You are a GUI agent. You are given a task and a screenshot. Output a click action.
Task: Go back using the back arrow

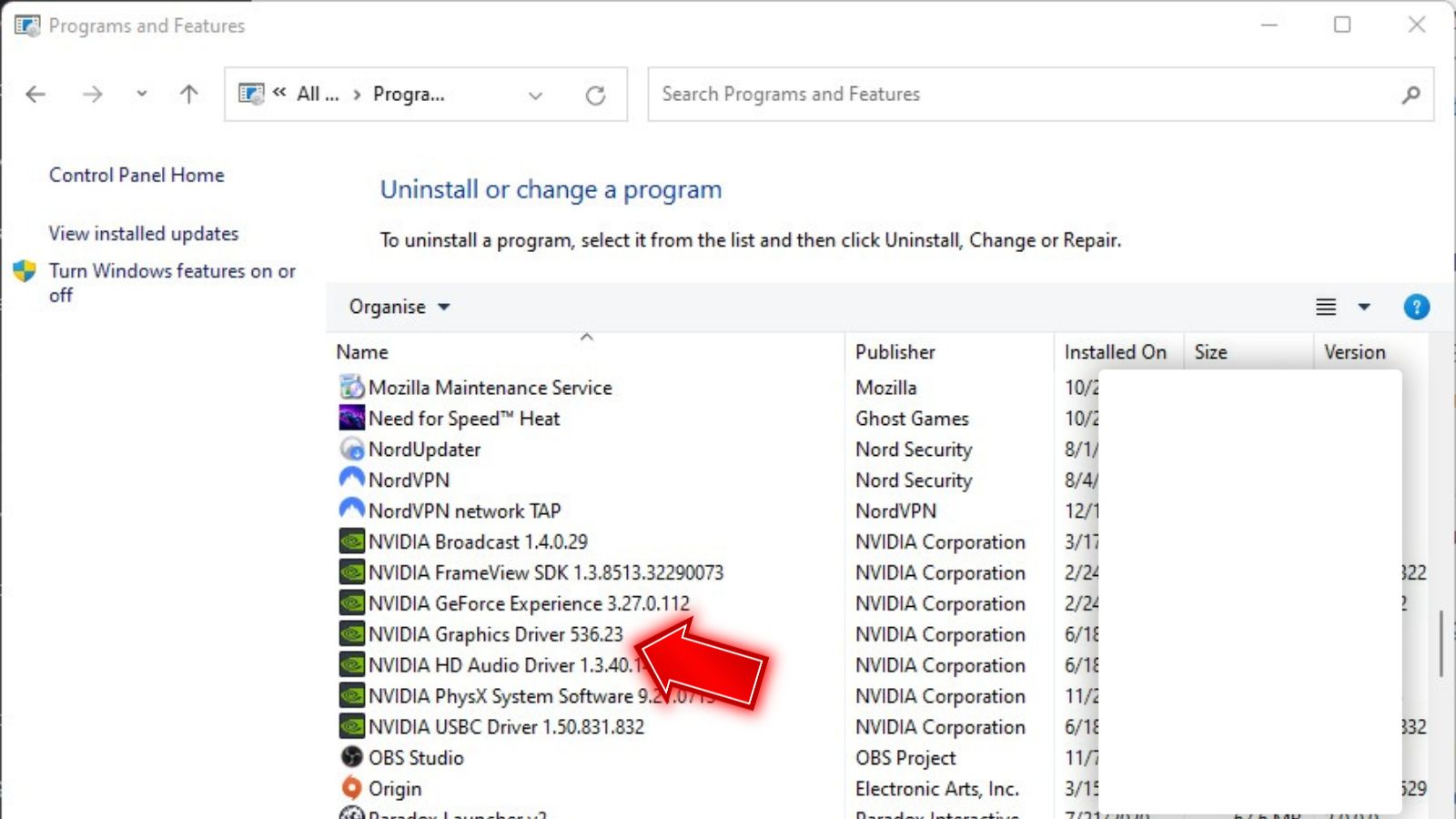tap(35, 94)
